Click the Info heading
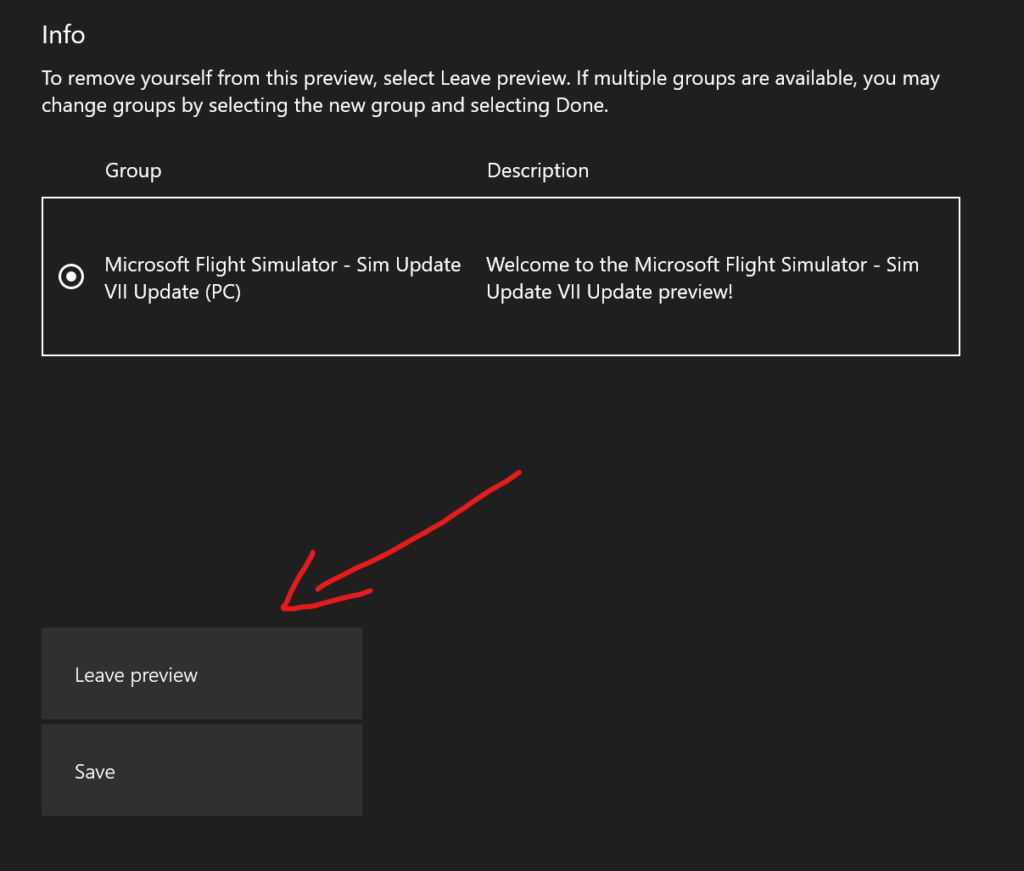1024x871 pixels. (63, 35)
